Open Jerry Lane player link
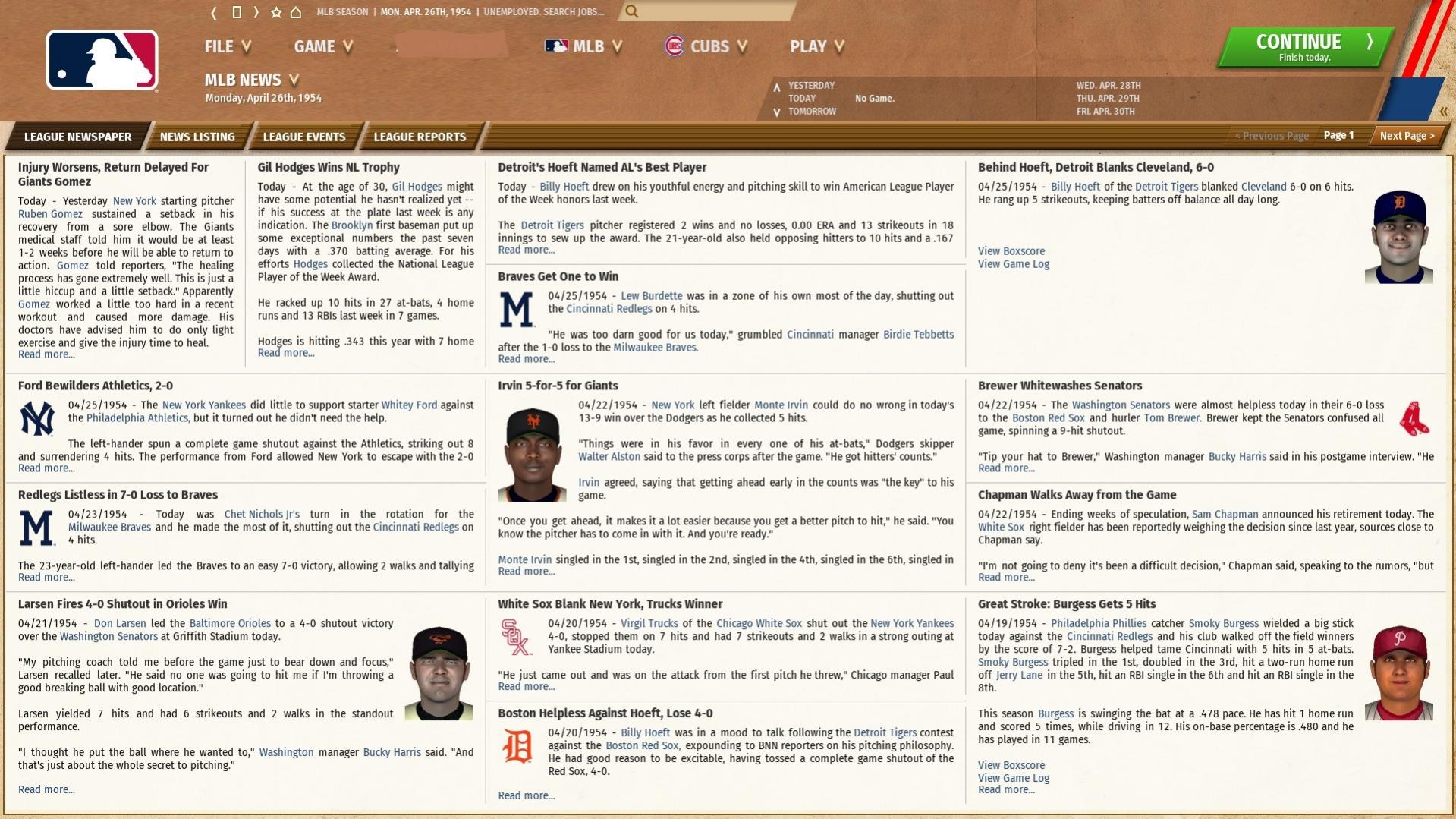The height and width of the screenshot is (819, 1456). click(1018, 676)
